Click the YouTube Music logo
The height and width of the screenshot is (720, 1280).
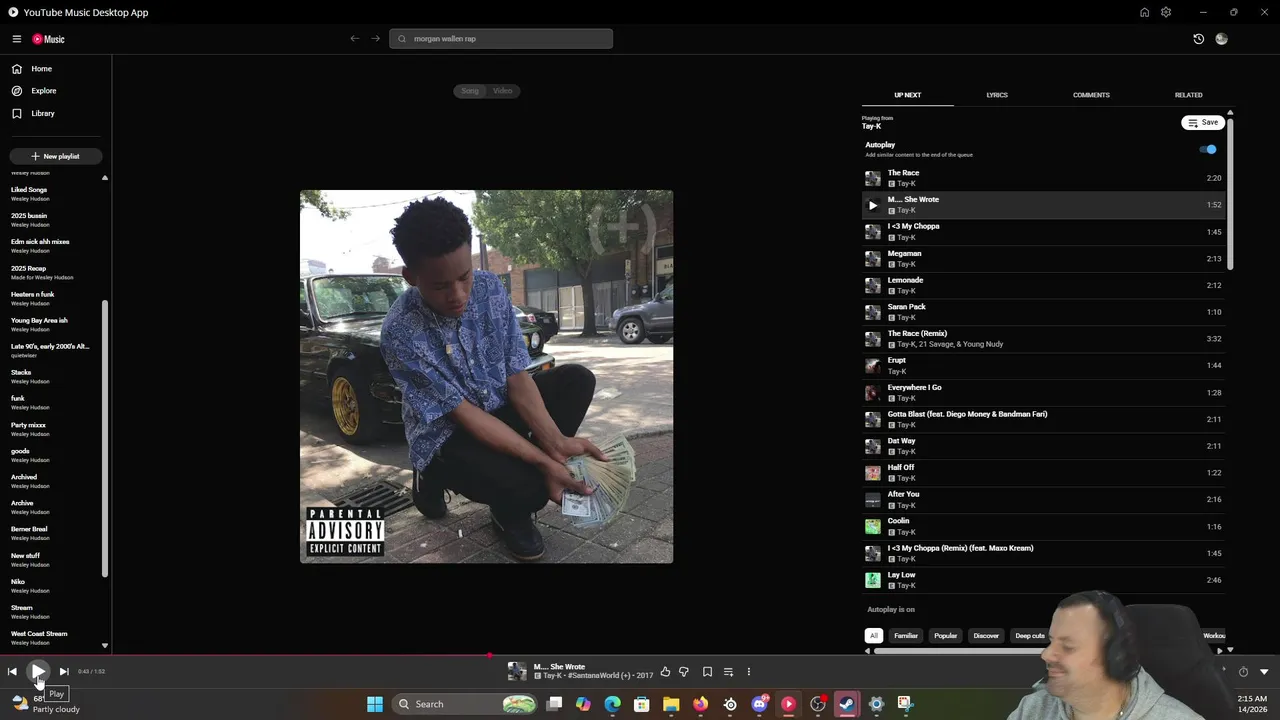tap(48, 39)
